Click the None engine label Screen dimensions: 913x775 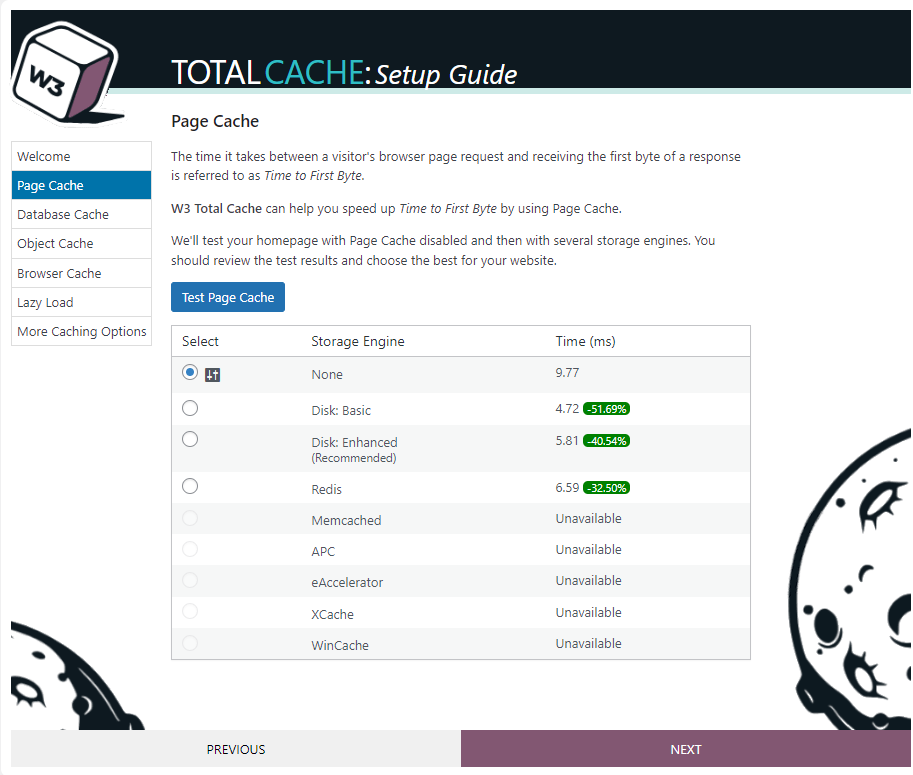pos(327,374)
